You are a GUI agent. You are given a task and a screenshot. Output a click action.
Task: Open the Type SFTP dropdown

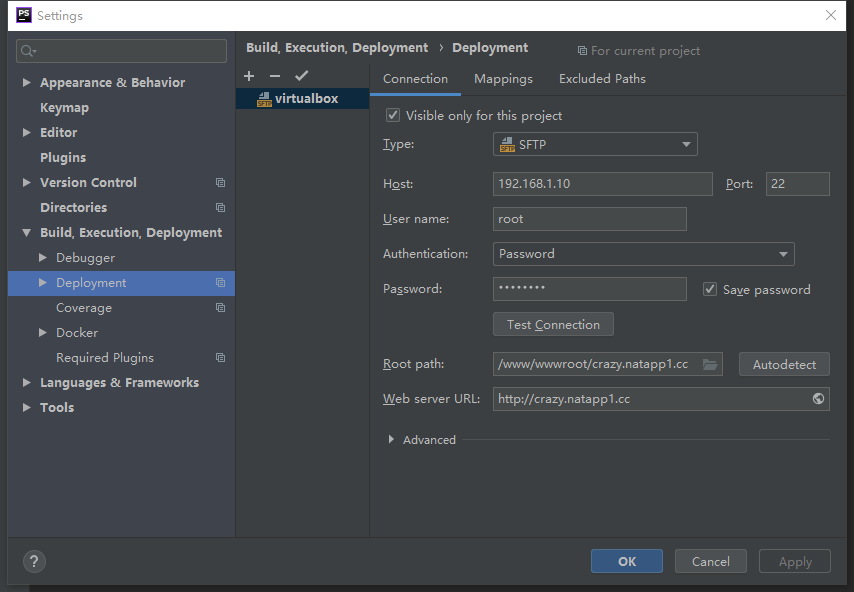click(x=595, y=144)
